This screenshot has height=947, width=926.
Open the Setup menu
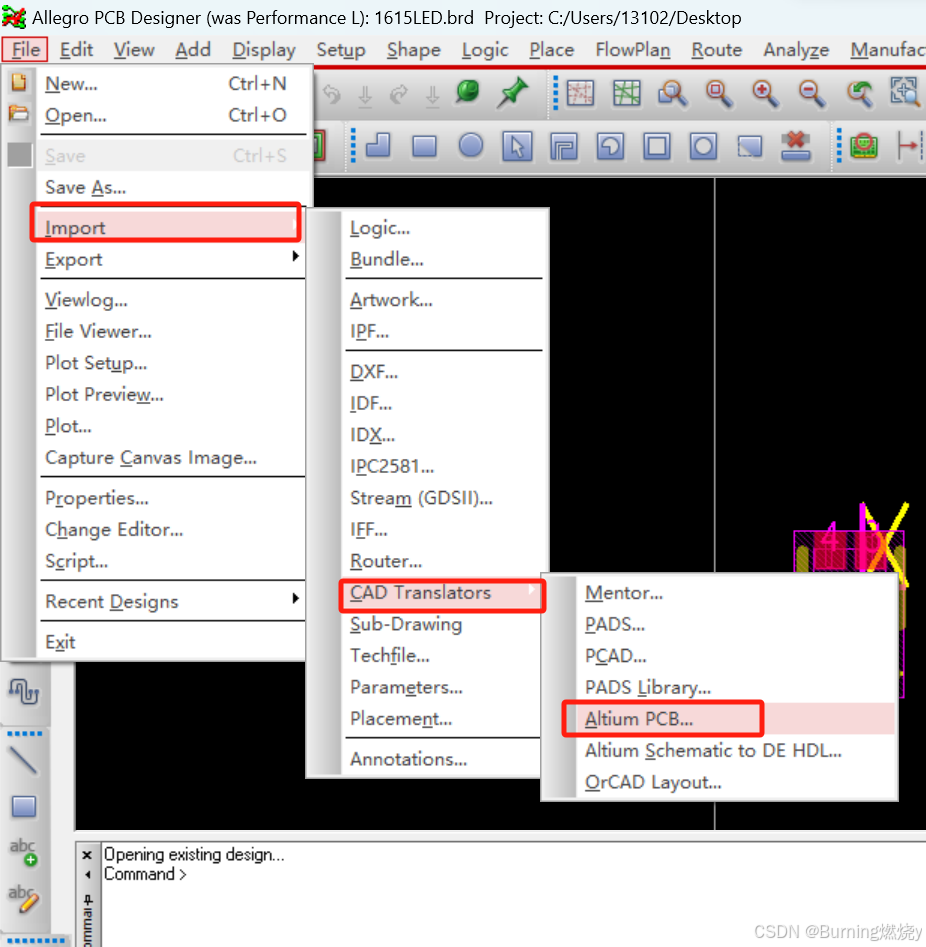(x=341, y=50)
